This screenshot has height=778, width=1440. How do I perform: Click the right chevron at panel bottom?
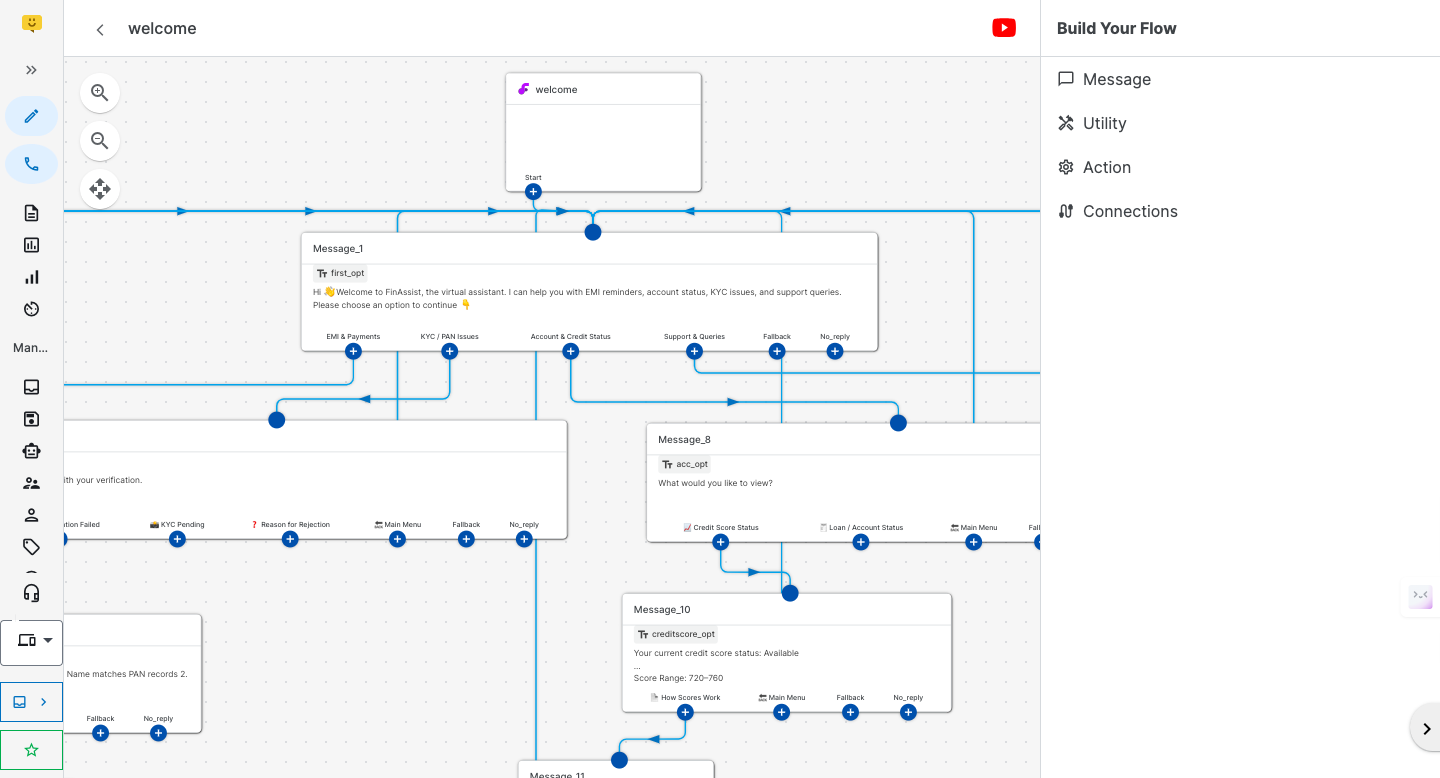pos(1426,728)
